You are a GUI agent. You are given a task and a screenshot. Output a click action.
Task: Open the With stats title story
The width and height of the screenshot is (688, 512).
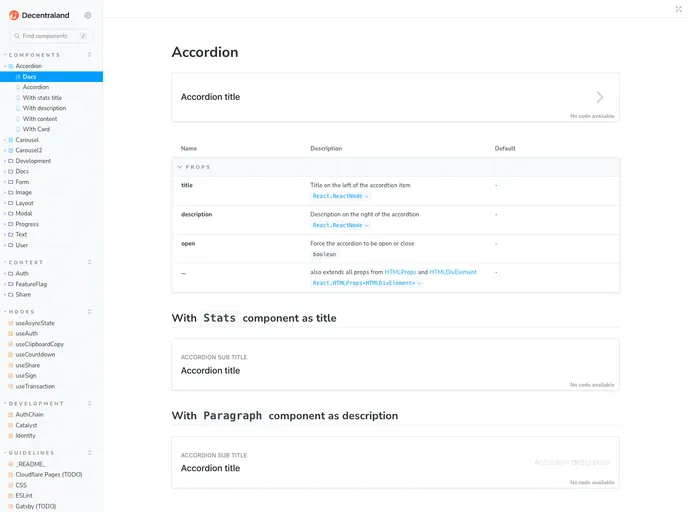42,98
